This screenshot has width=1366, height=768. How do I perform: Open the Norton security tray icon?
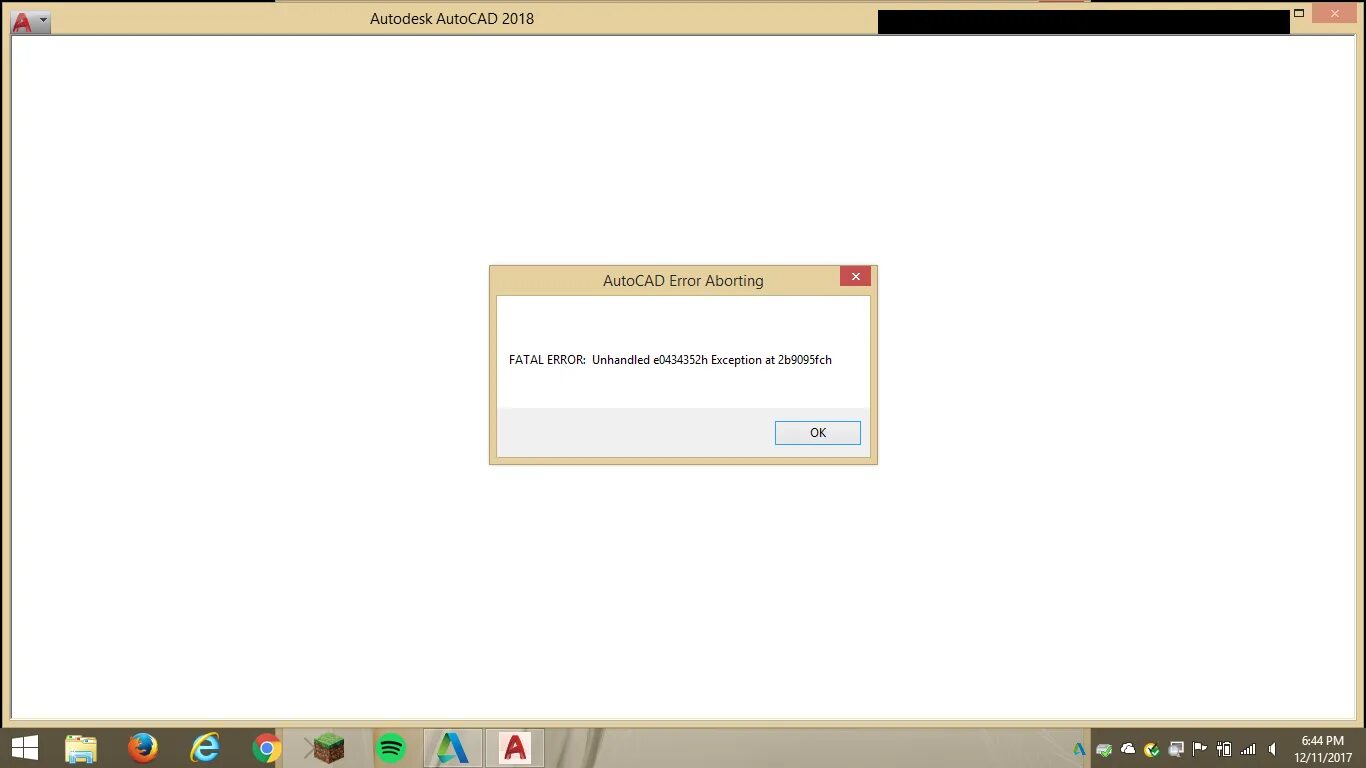click(1152, 749)
